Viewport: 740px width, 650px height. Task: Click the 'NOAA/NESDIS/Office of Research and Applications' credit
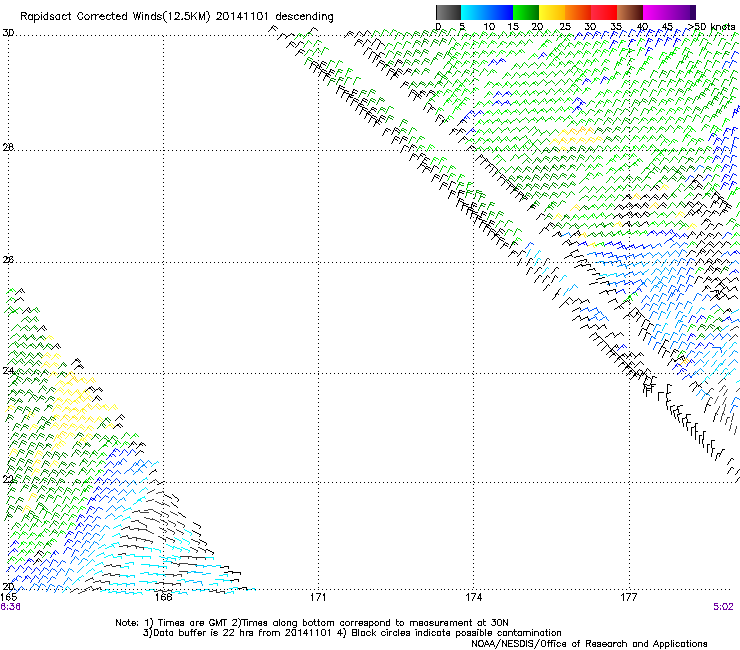(589, 644)
